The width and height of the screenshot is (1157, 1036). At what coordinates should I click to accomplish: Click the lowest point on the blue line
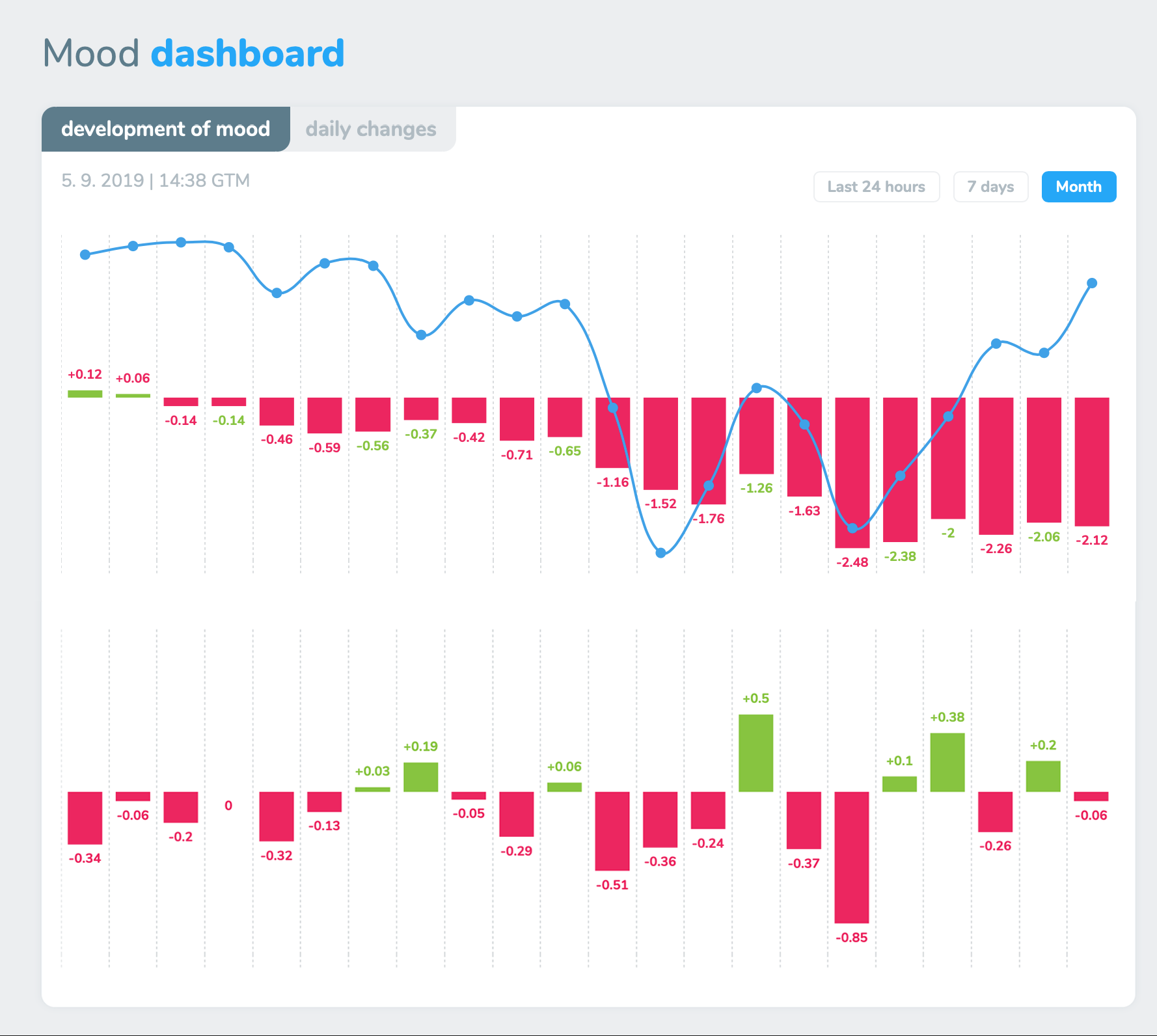tap(660, 552)
